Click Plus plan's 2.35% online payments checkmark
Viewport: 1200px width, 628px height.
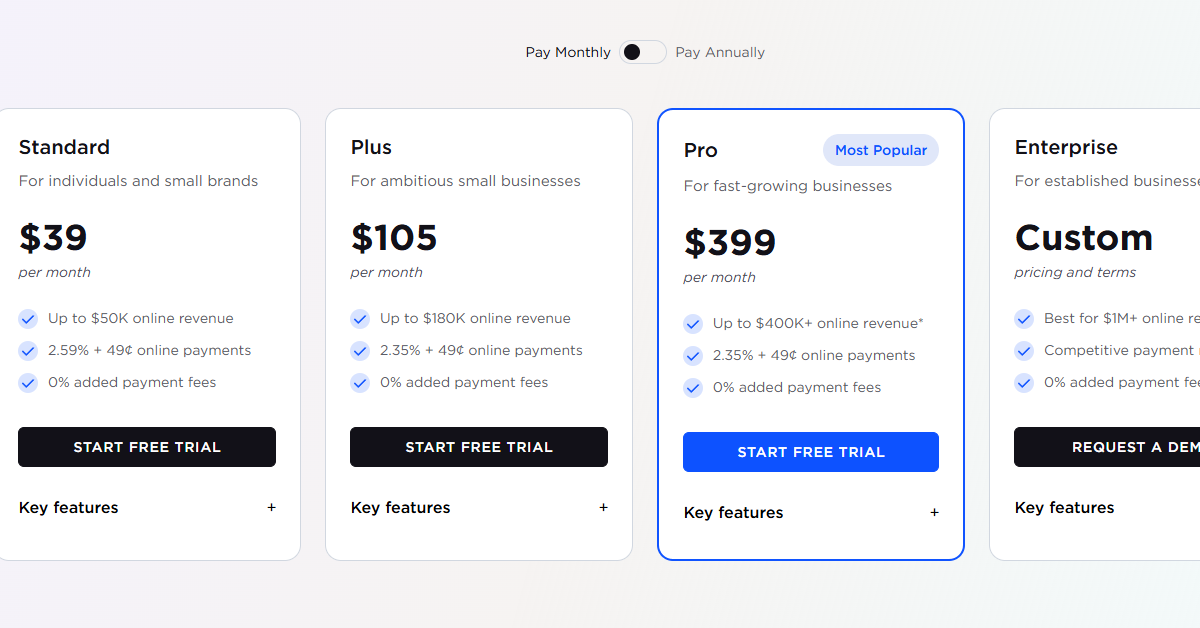click(360, 350)
